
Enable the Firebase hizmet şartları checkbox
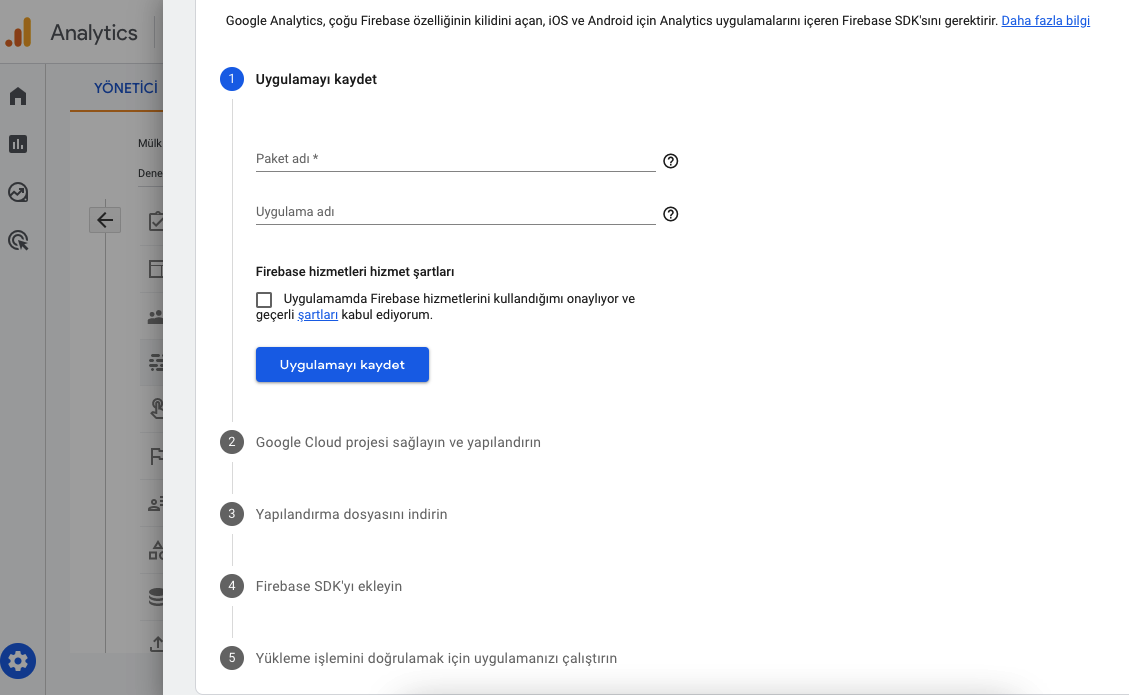[x=264, y=299]
